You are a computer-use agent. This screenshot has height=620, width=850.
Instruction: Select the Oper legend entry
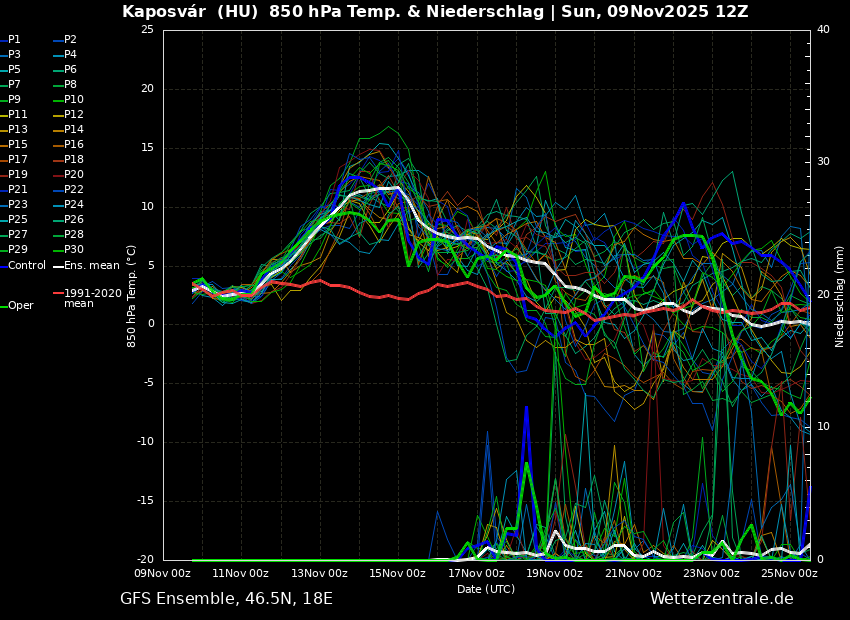coord(20,306)
